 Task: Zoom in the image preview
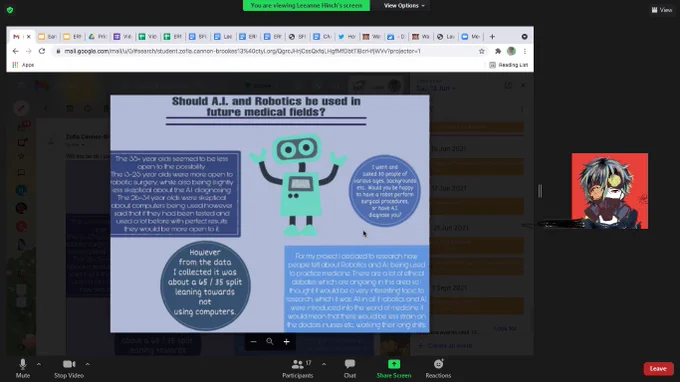[286, 342]
